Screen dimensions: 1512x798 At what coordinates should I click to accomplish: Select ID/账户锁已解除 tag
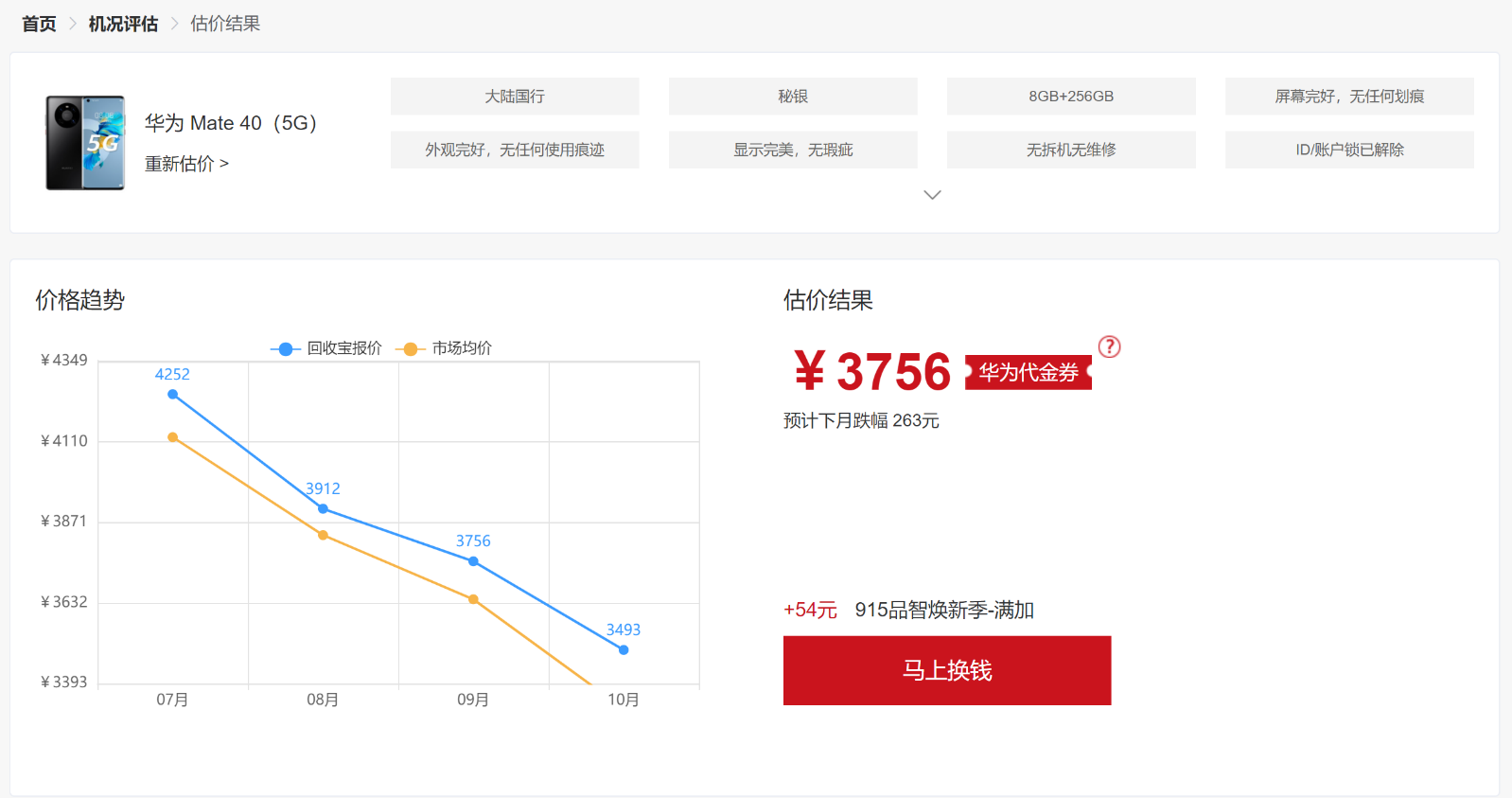point(1349,150)
